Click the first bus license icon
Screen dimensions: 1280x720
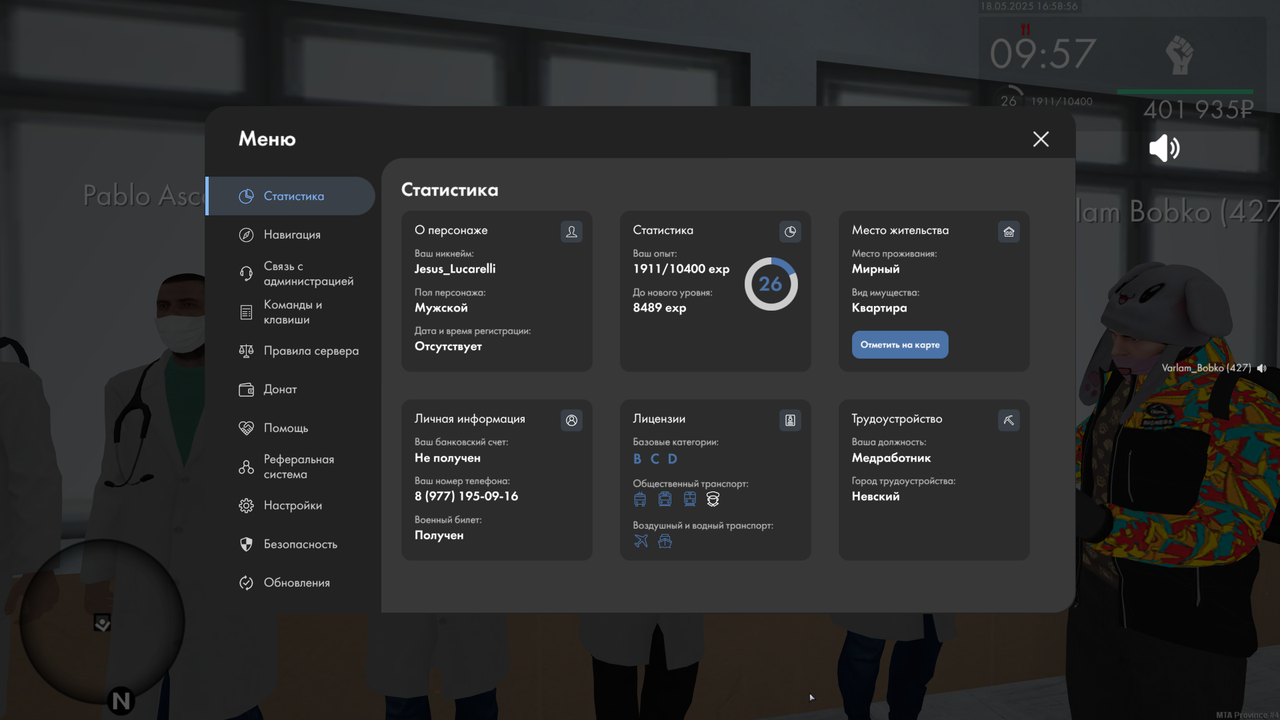tap(640, 499)
